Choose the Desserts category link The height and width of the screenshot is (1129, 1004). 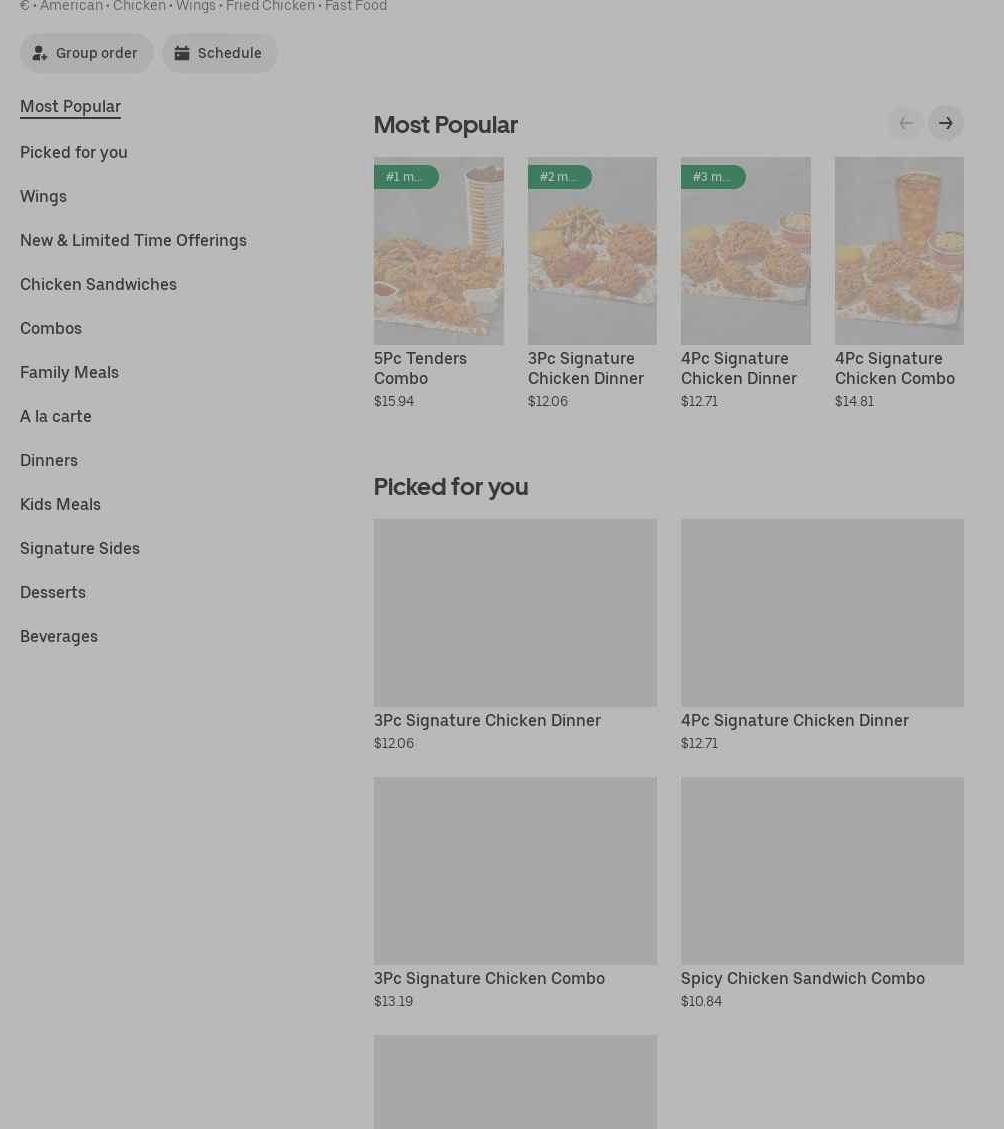coord(53,592)
